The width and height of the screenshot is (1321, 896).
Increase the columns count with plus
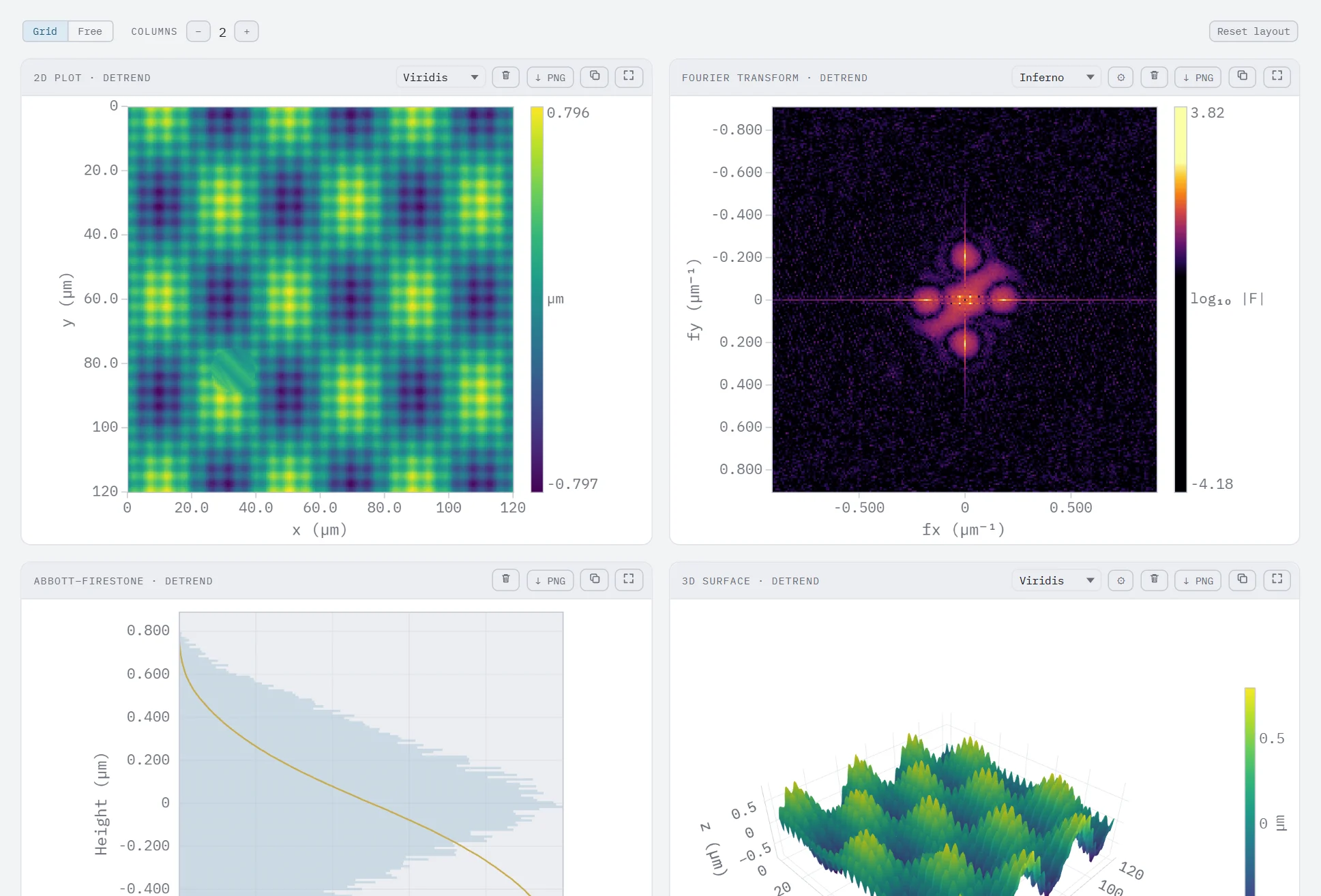pos(246,31)
